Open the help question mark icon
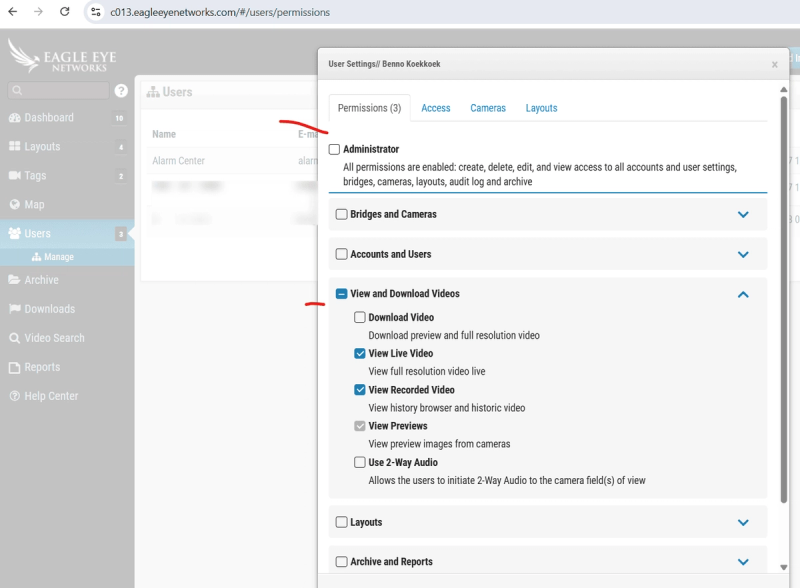Screen dimensions: 800x588 point(121,90)
